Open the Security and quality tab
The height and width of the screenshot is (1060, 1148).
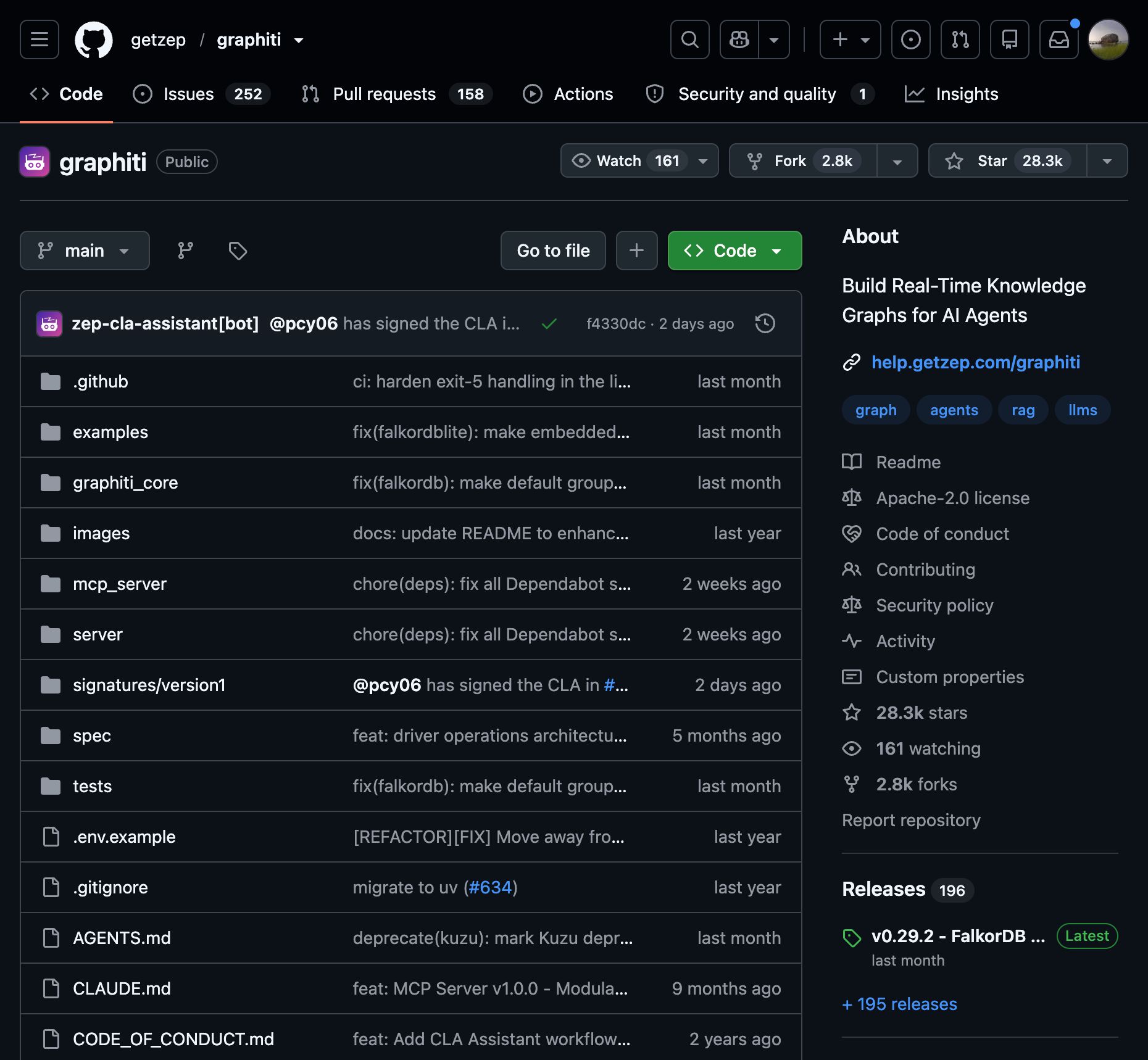coord(759,94)
